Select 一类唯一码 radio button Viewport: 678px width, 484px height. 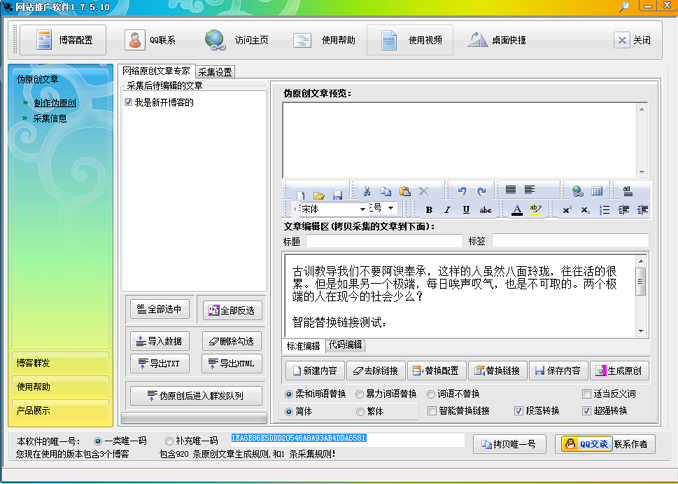point(98,441)
